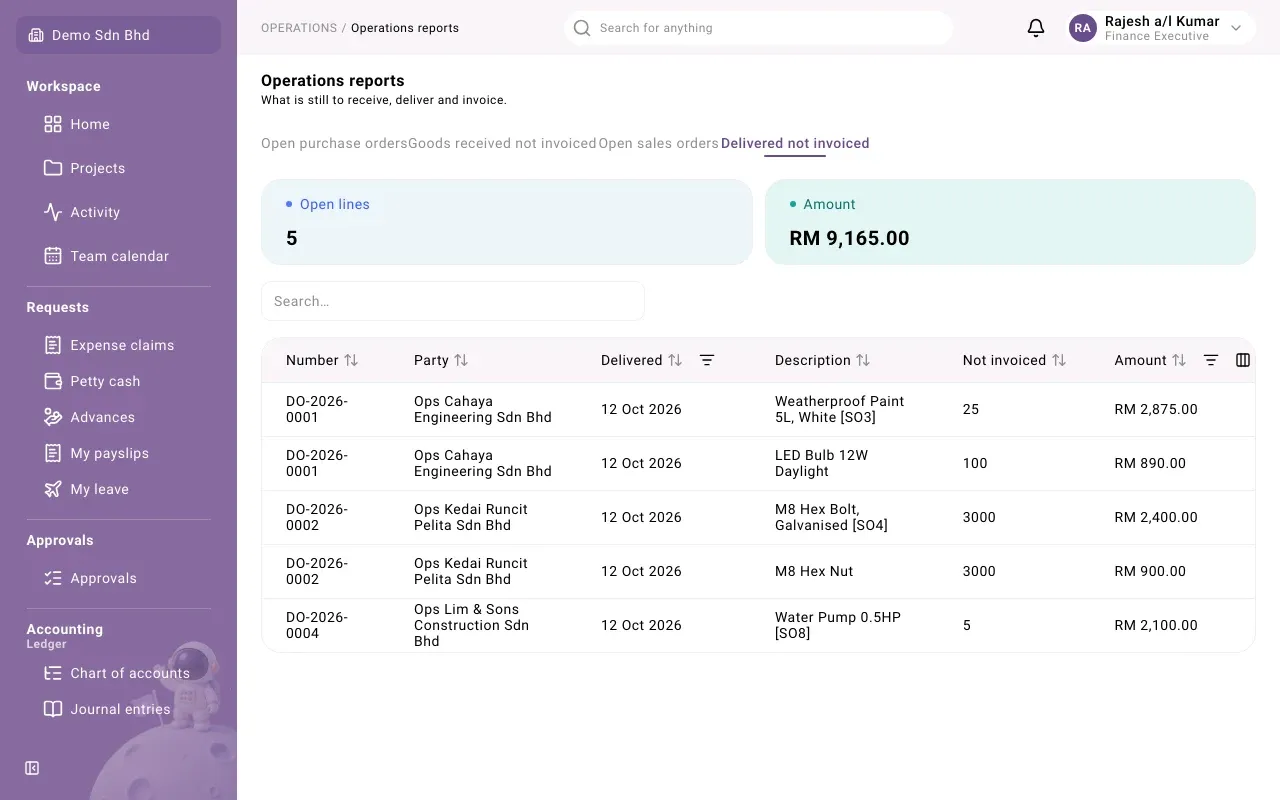1280x800 pixels.
Task: Select the Delivered not invoiced tab
Action: coord(795,143)
